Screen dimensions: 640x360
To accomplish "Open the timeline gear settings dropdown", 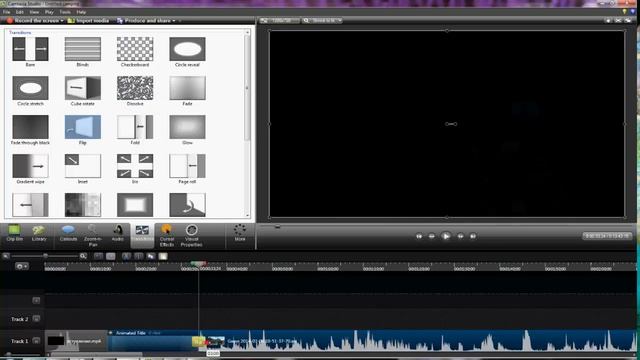I will coord(22,266).
